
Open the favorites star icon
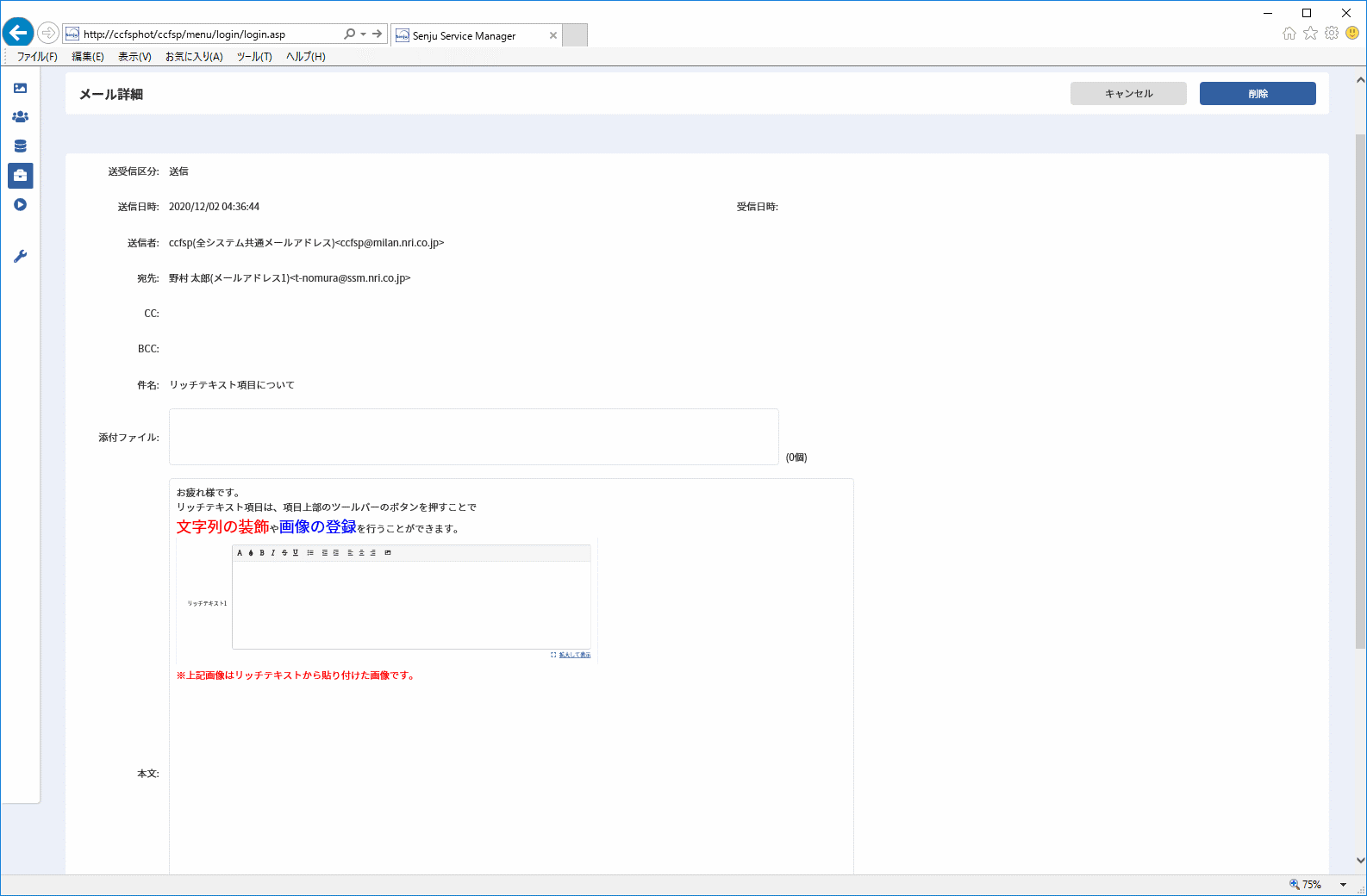pyautogui.click(x=1310, y=34)
